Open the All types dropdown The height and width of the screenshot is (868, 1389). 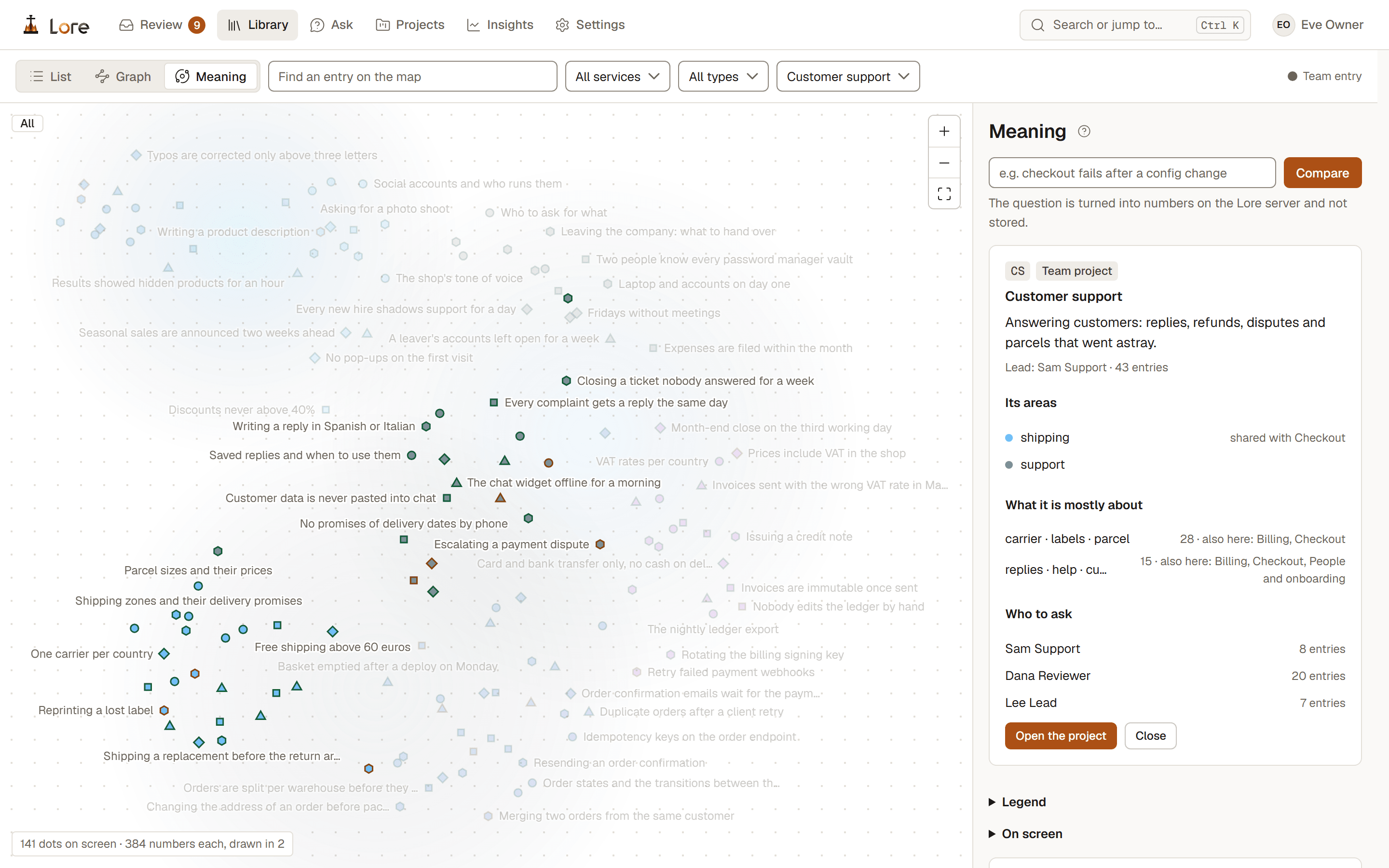723,76
